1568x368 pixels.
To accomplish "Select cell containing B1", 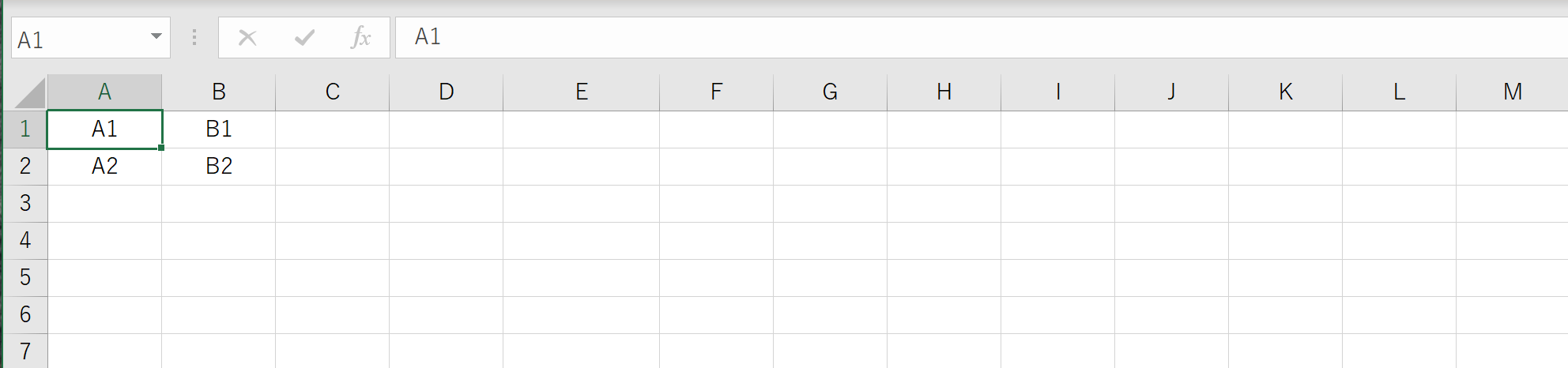I will click(219, 130).
